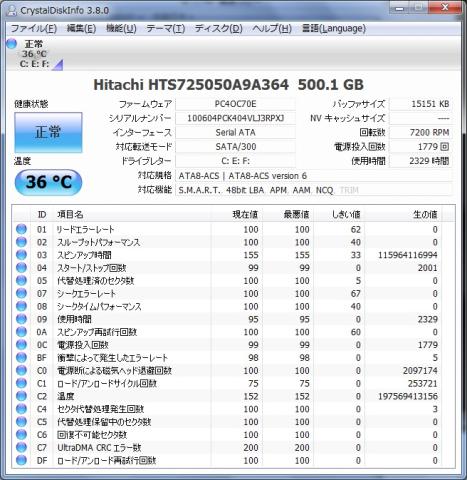Open the 言語(Language) menu

click(334, 29)
